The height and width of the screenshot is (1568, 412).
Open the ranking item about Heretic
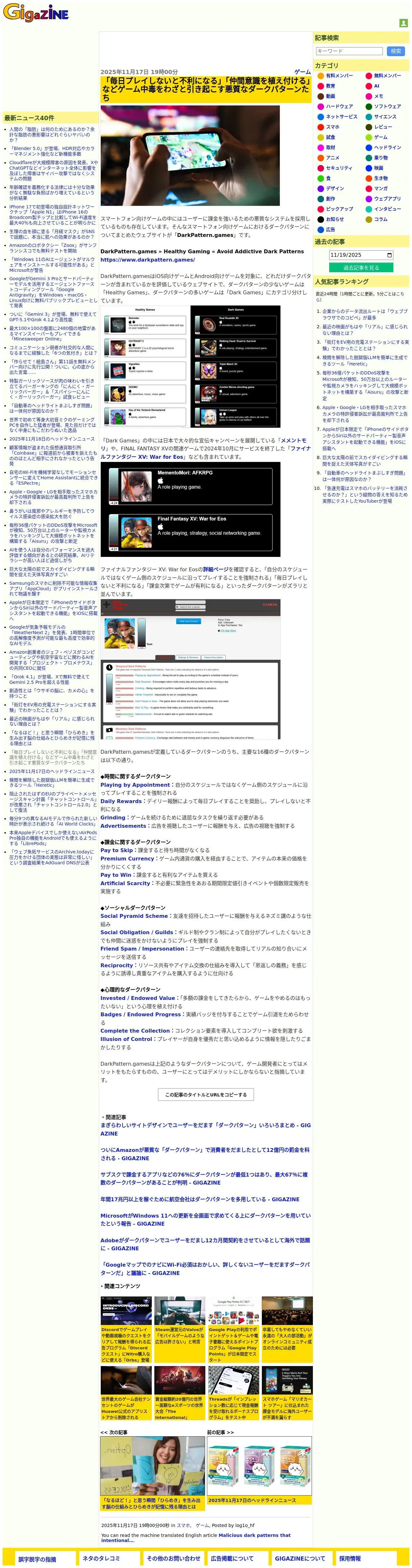pos(365,360)
